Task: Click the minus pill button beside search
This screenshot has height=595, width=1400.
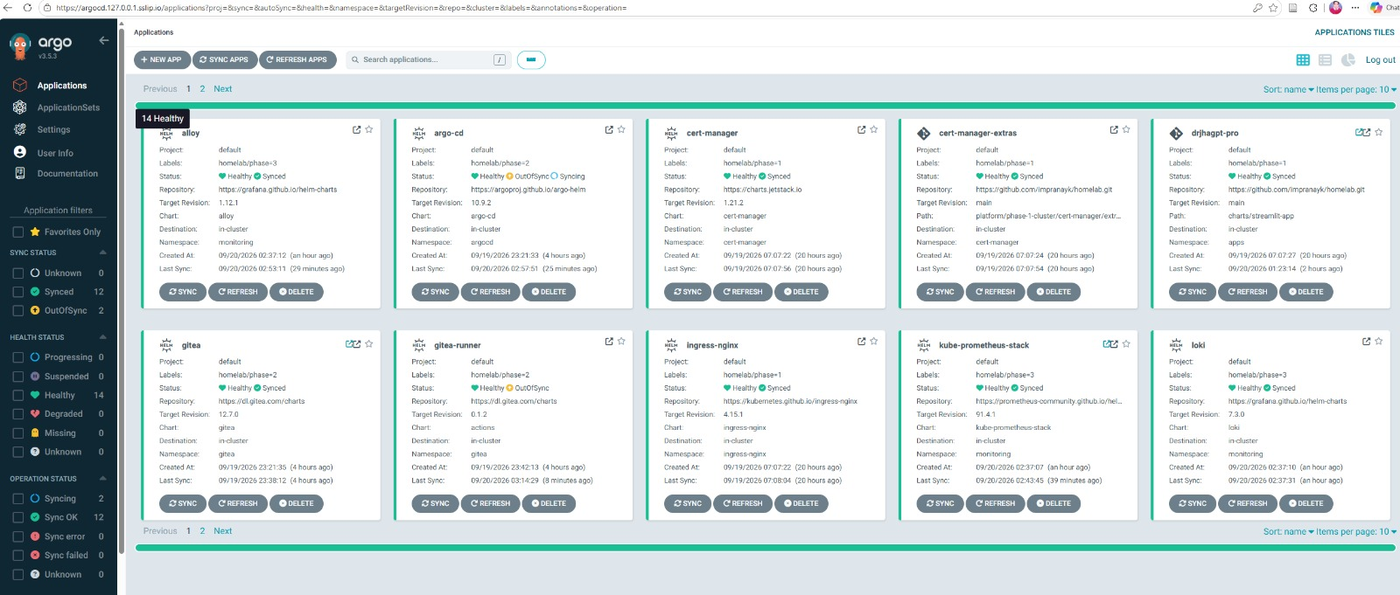Action: (531, 60)
